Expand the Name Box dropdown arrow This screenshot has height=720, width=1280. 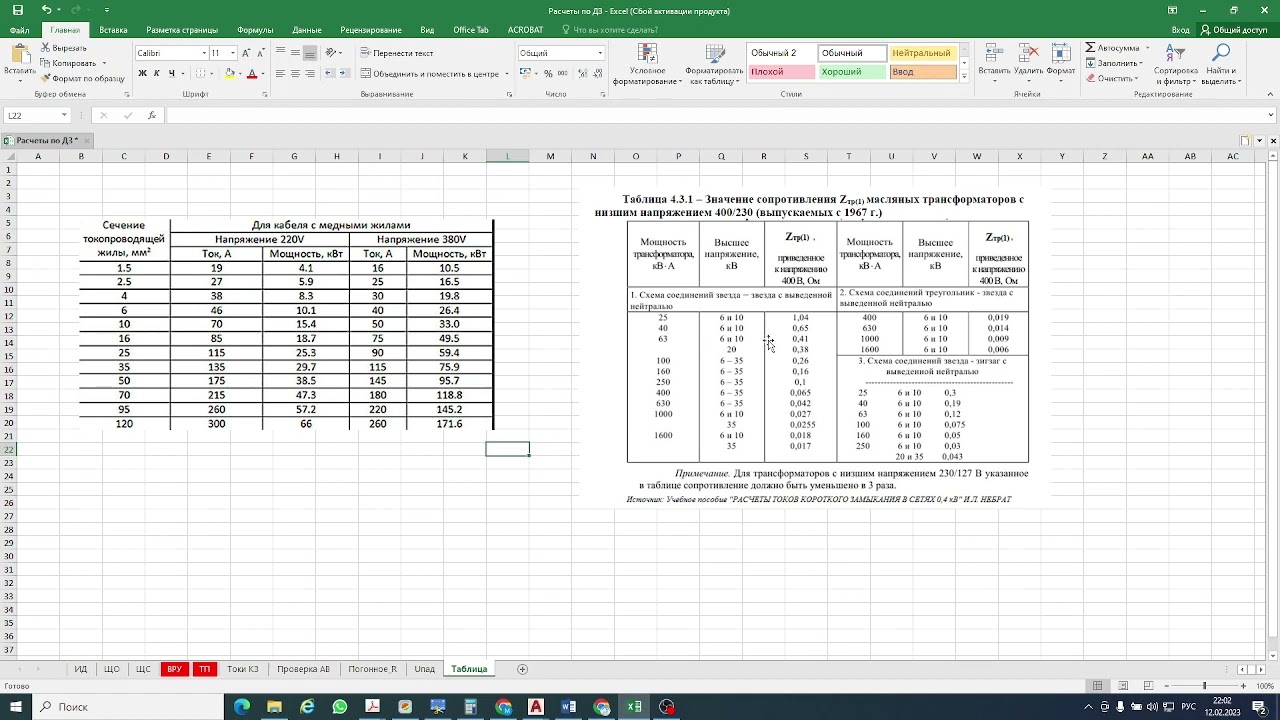point(64,115)
